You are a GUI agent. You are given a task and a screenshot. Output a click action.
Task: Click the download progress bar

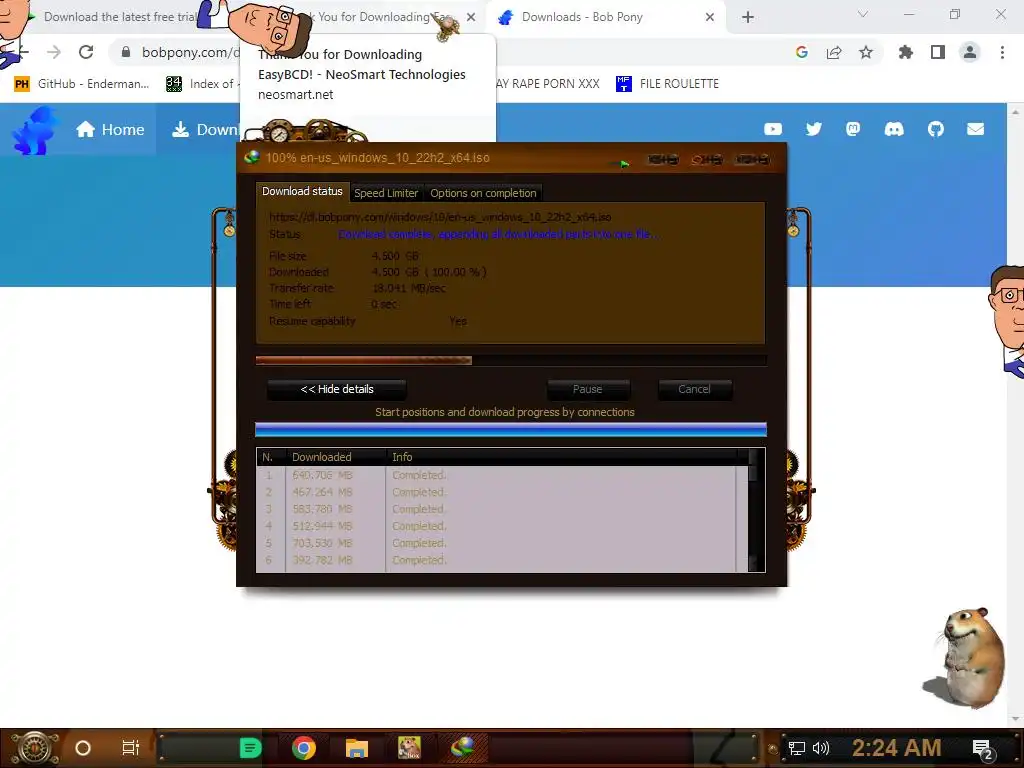(x=511, y=360)
